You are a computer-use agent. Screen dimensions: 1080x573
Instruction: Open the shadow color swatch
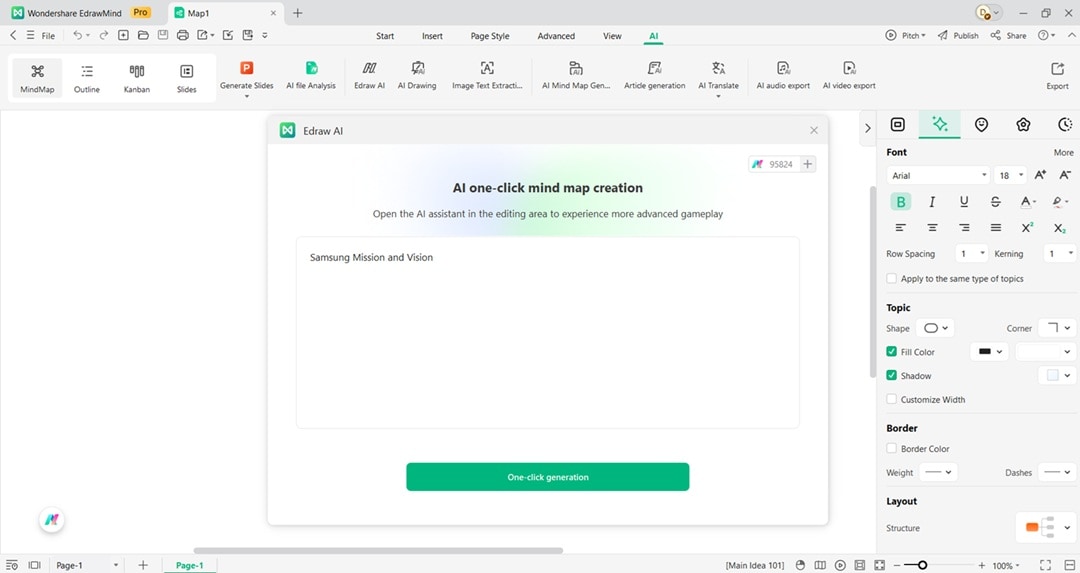(x=1057, y=375)
